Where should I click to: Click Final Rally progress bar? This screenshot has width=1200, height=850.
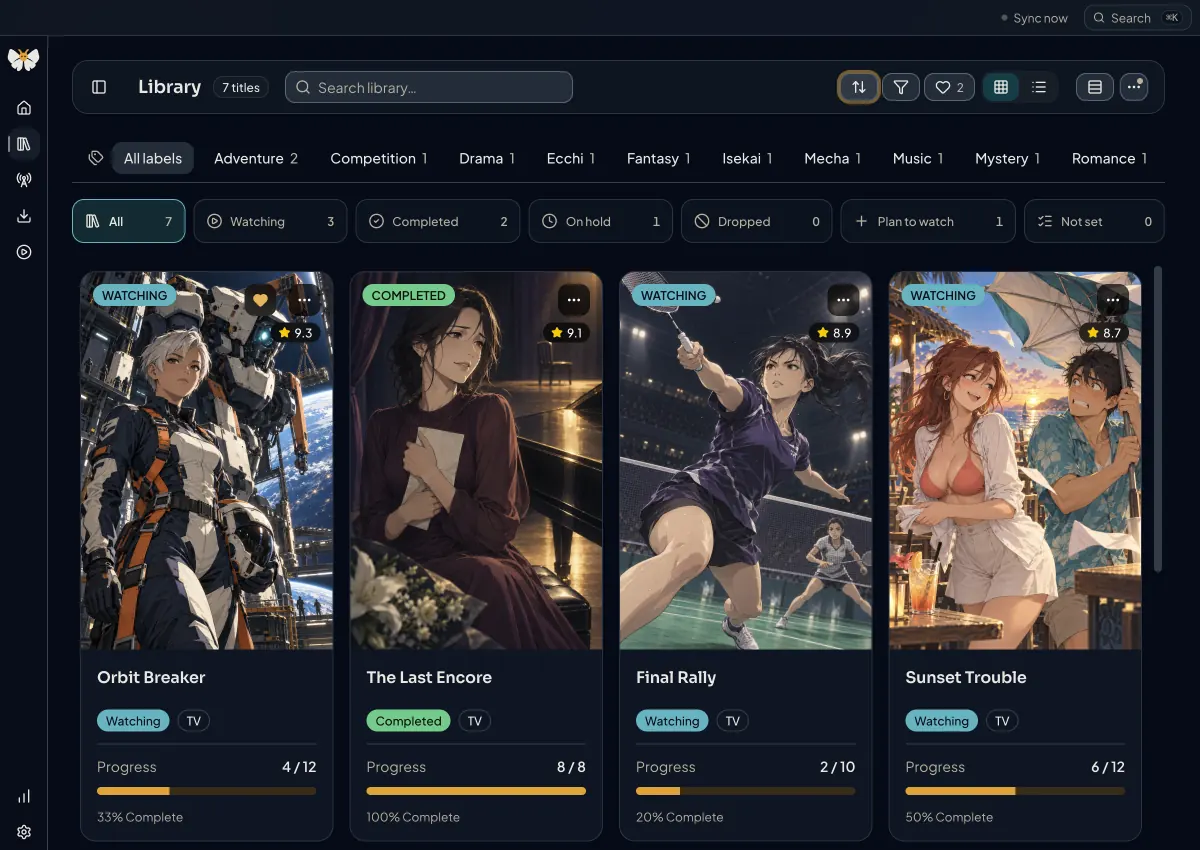click(746, 791)
